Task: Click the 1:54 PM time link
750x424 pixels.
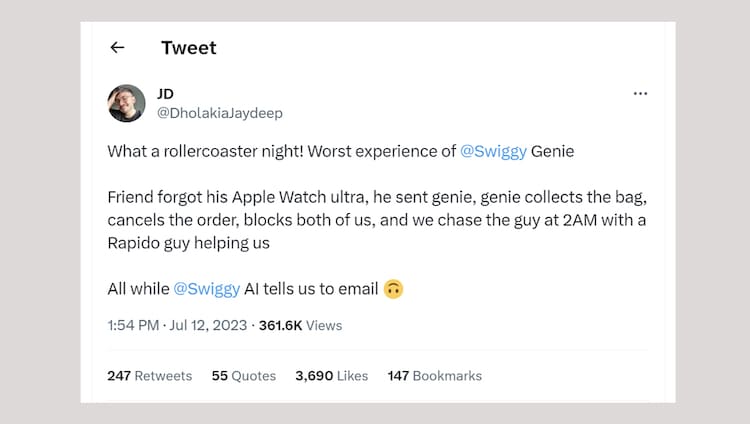Action: click(x=133, y=325)
